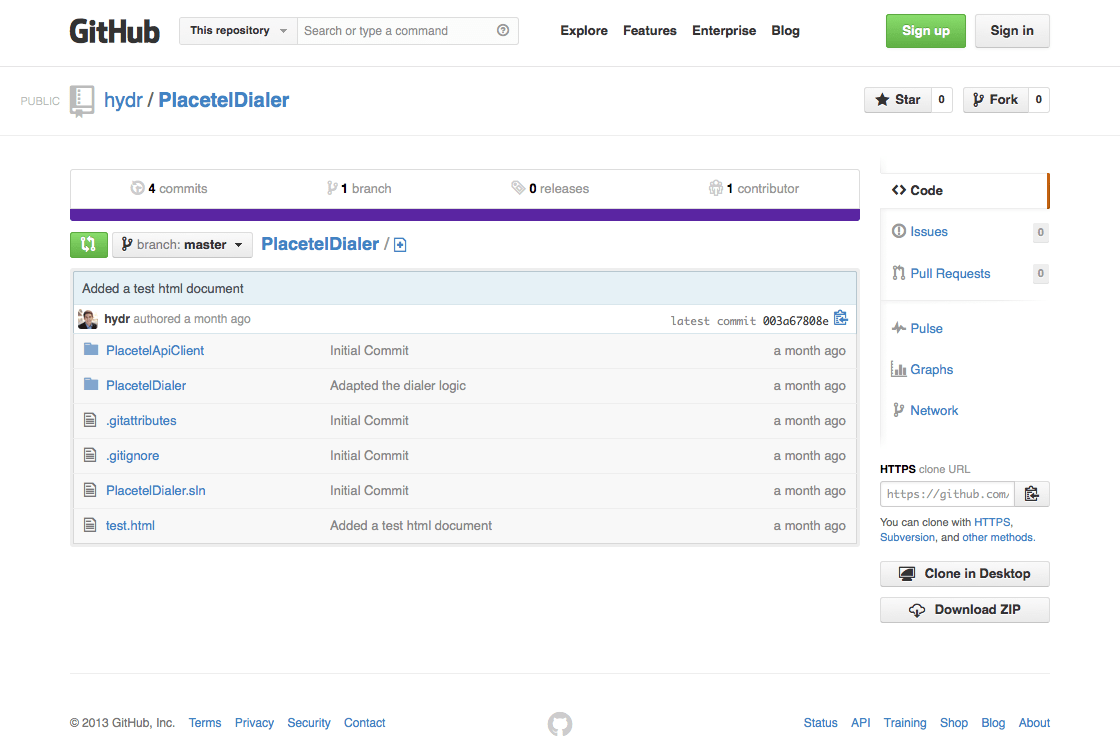This screenshot has width=1120, height=753.
Task: Click the GitHub logo in the header
Action: pos(114,31)
